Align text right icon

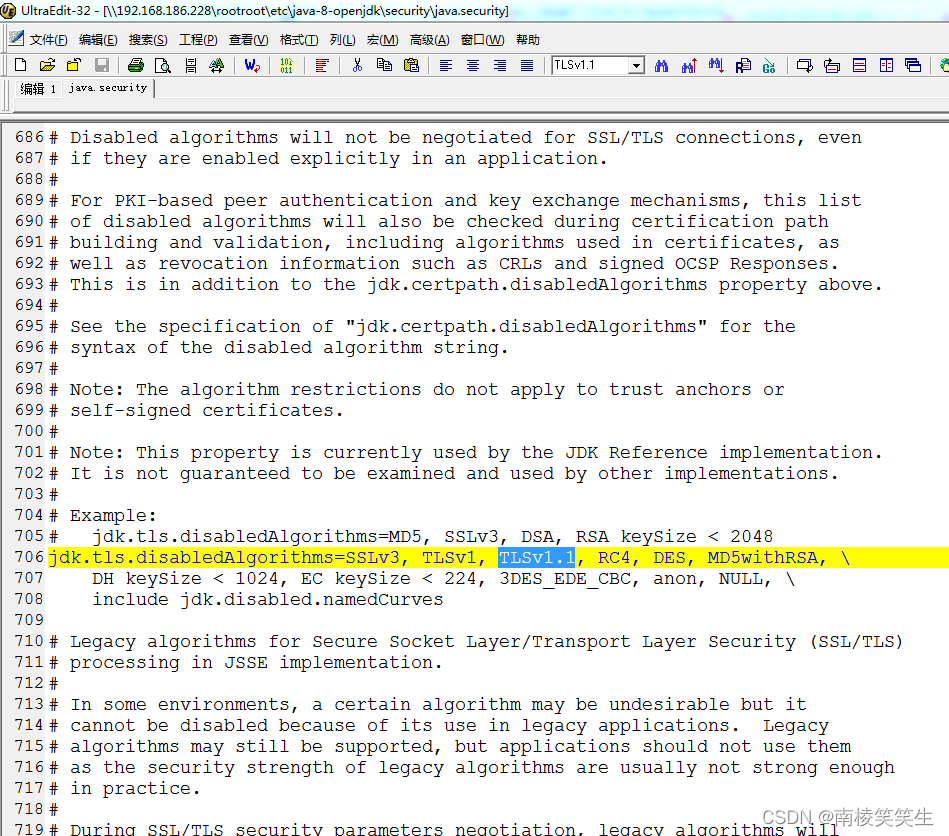500,65
